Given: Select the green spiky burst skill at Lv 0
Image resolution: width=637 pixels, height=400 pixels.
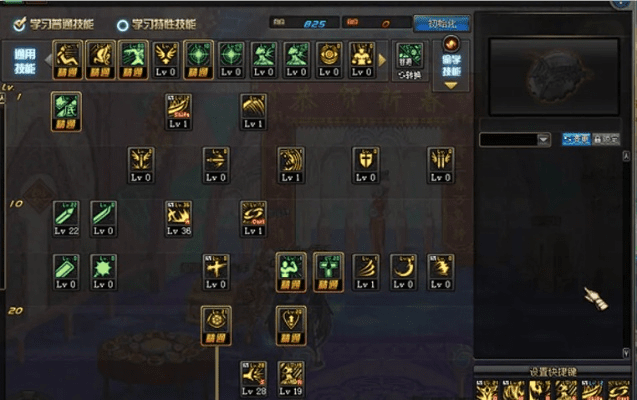Looking at the screenshot, I should pos(103,272).
